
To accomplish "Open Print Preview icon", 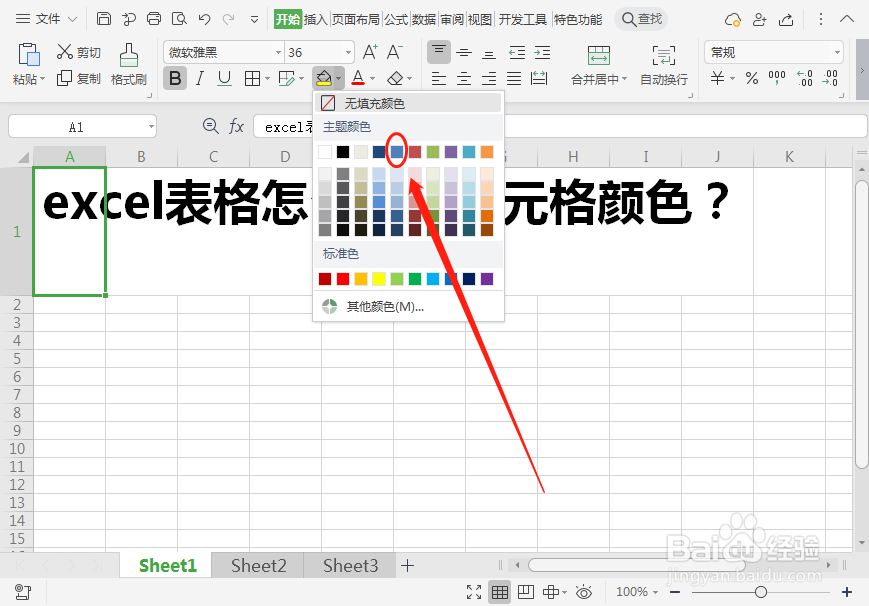I will [x=179, y=19].
